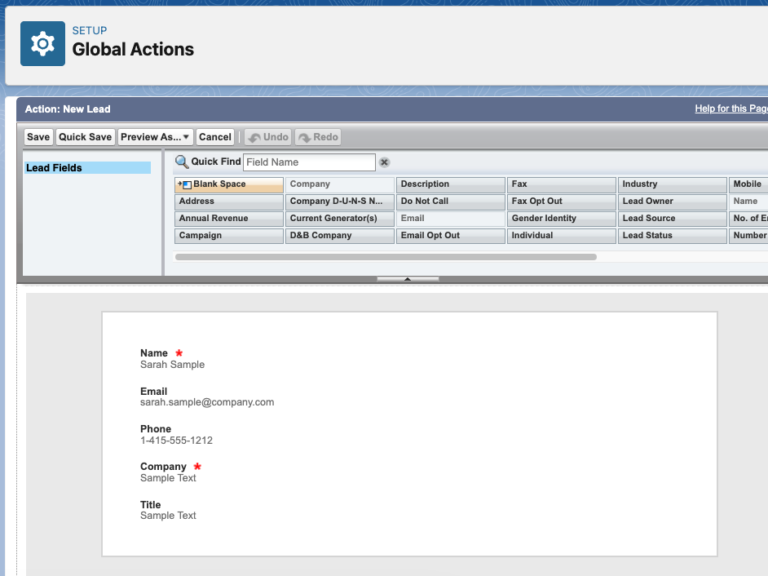Screen dimensions: 768x576
Task: Select the Individual palette field
Action: 561,236
